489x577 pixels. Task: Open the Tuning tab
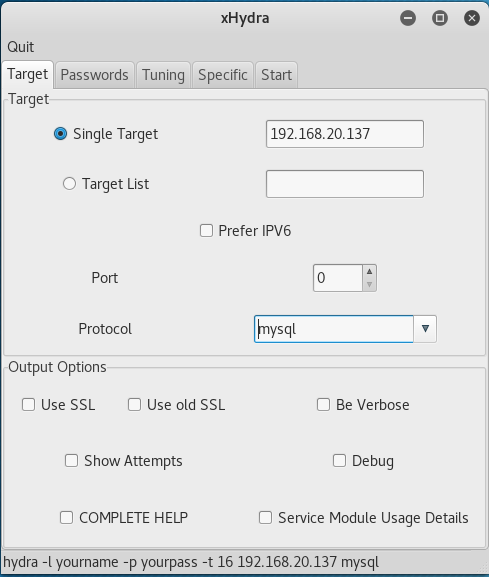click(x=163, y=75)
